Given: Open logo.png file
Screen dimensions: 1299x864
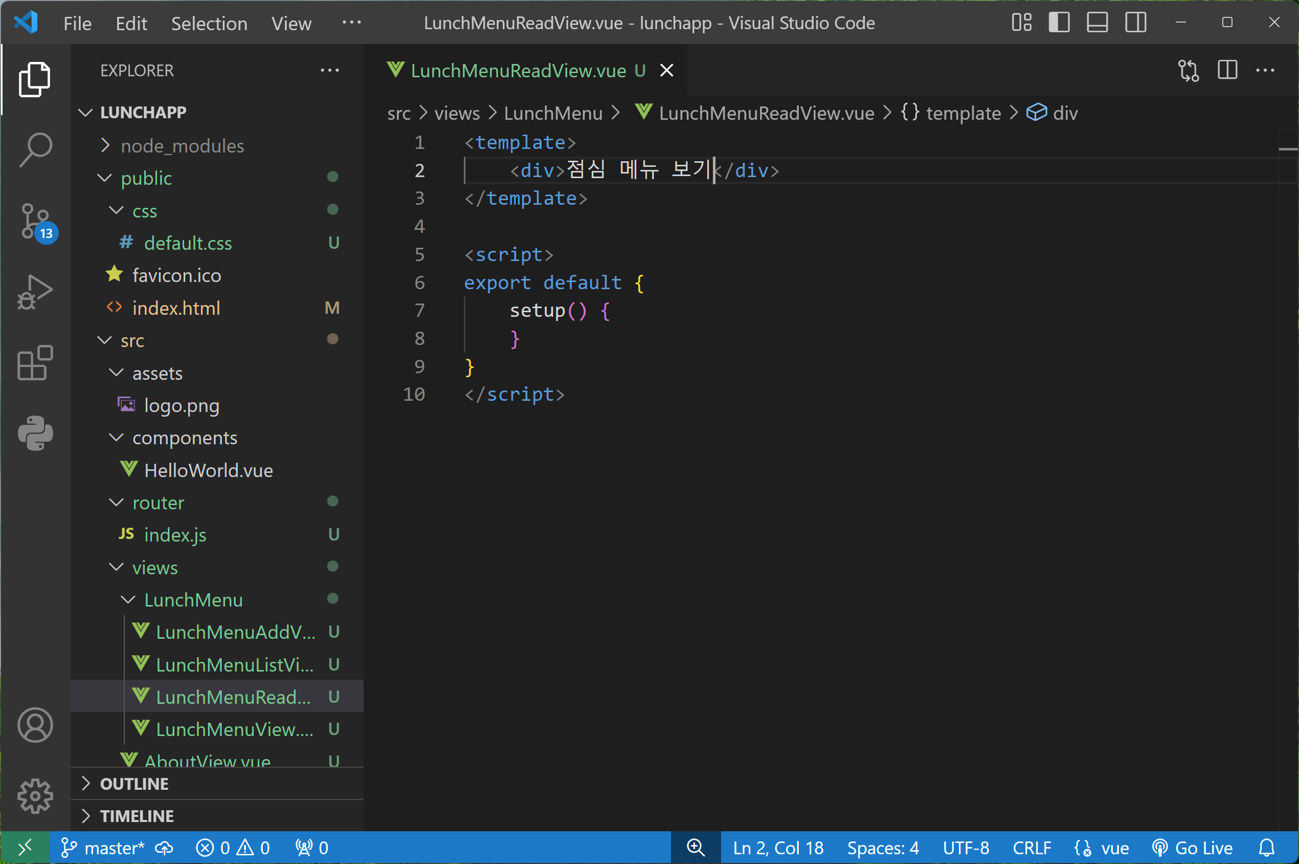Looking at the screenshot, I should [217, 405].
